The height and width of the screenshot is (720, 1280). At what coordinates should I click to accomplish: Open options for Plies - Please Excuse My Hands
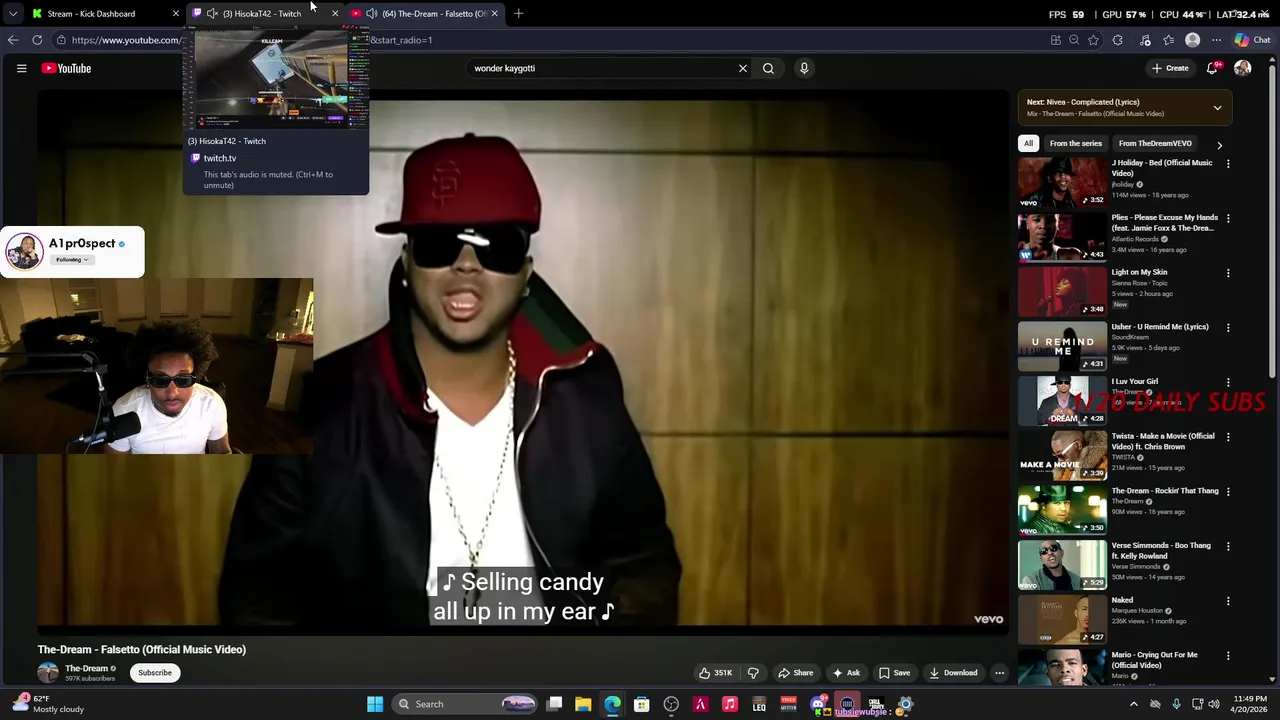tap(1228, 218)
